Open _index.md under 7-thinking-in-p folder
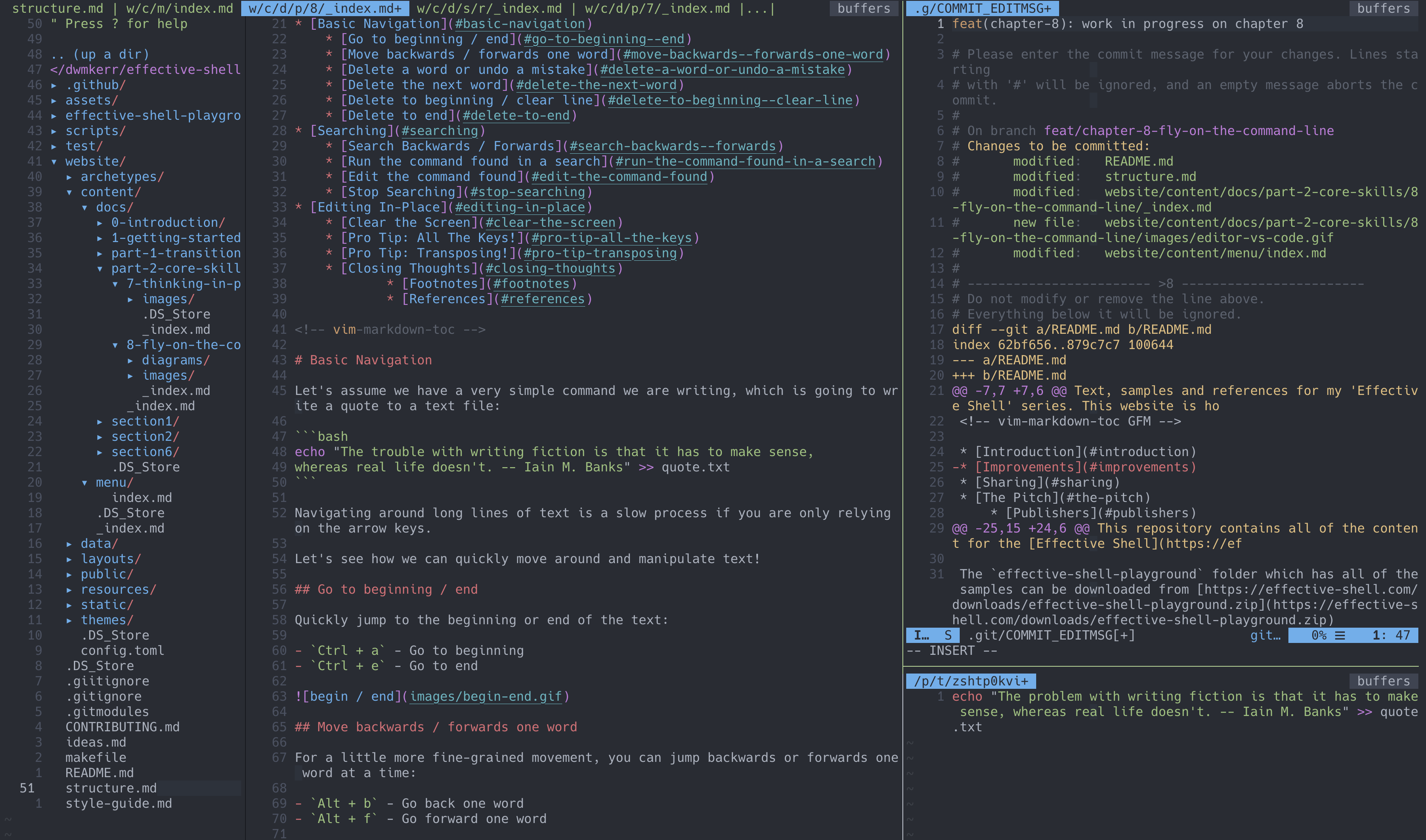Image resolution: width=1426 pixels, height=840 pixels. [x=176, y=330]
